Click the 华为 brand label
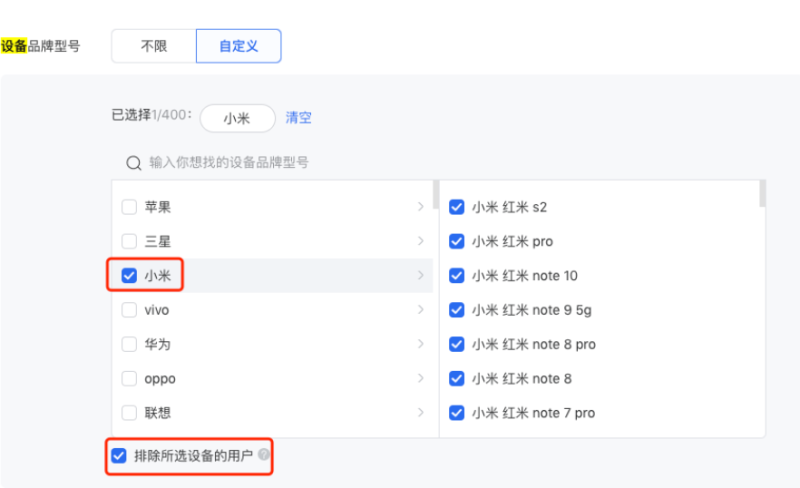This screenshot has width=800, height=488. point(158,344)
